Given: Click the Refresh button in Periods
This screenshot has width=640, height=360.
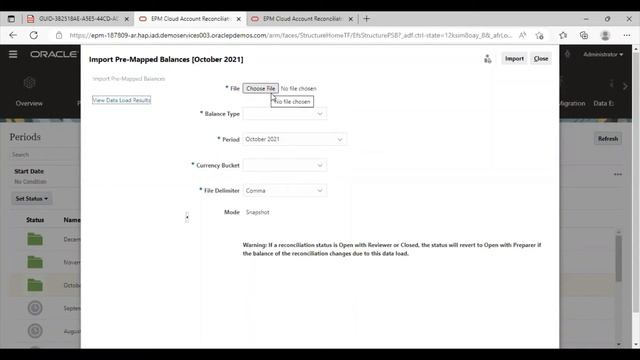Looking at the screenshot, I should (x=608, y=139).
